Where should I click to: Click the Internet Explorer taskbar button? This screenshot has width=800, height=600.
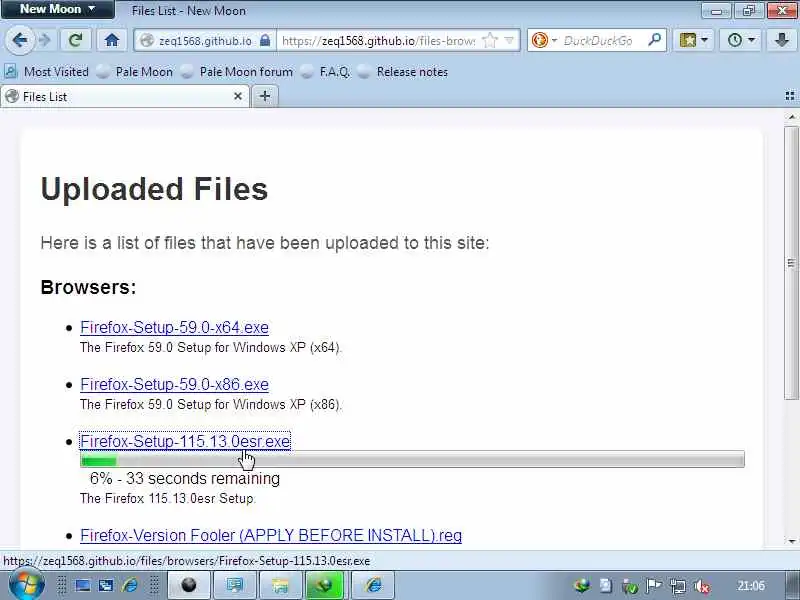point(373,585)
